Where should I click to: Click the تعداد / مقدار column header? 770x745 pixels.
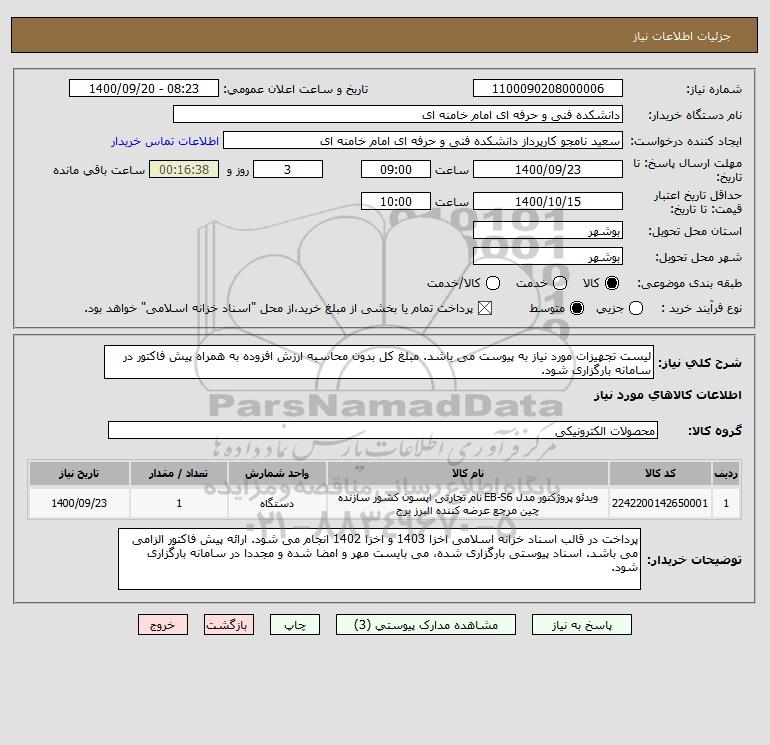179,473
